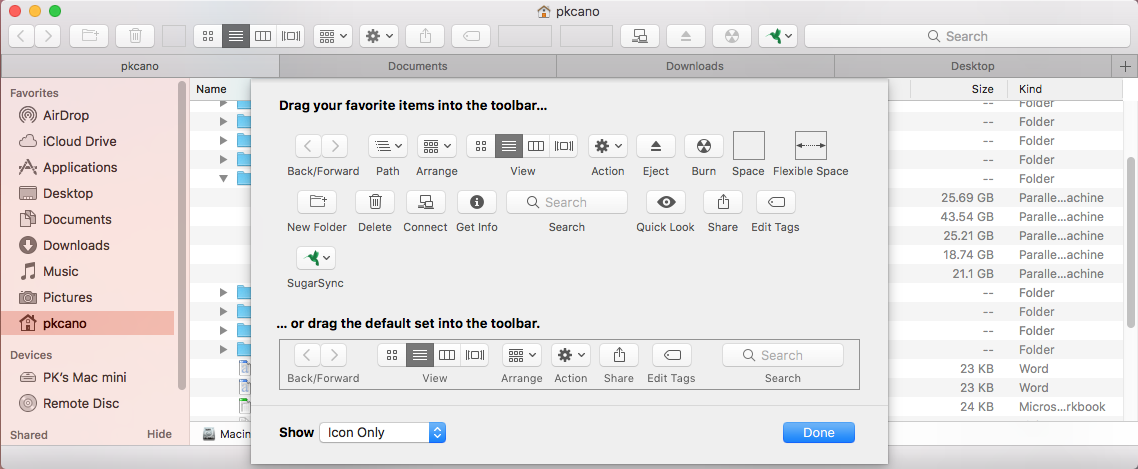
Task: Click the Delete trash icon in the window toolbar
Action: [x=135, y=36]
